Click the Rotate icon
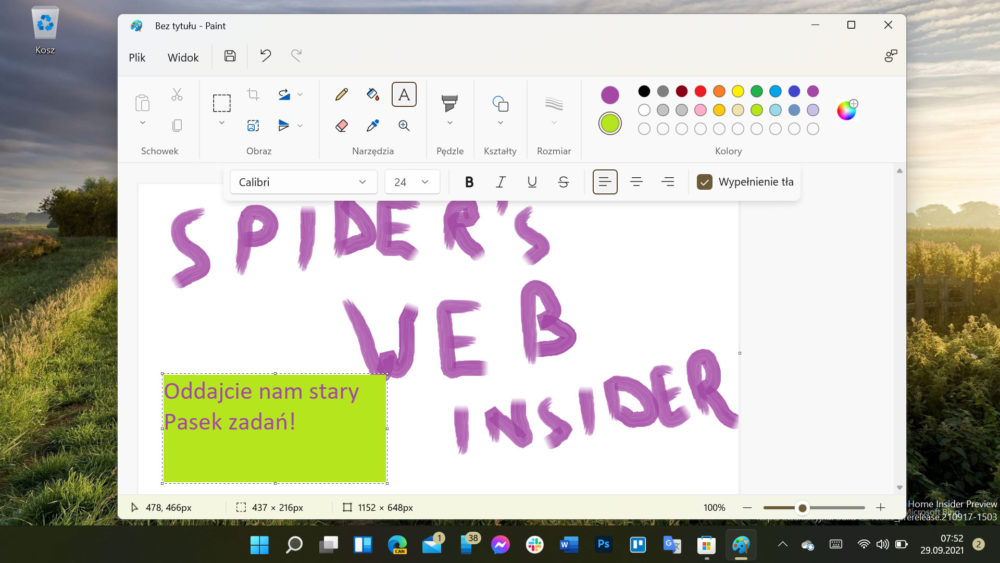 pyautogui.click(x=284, y=94)
